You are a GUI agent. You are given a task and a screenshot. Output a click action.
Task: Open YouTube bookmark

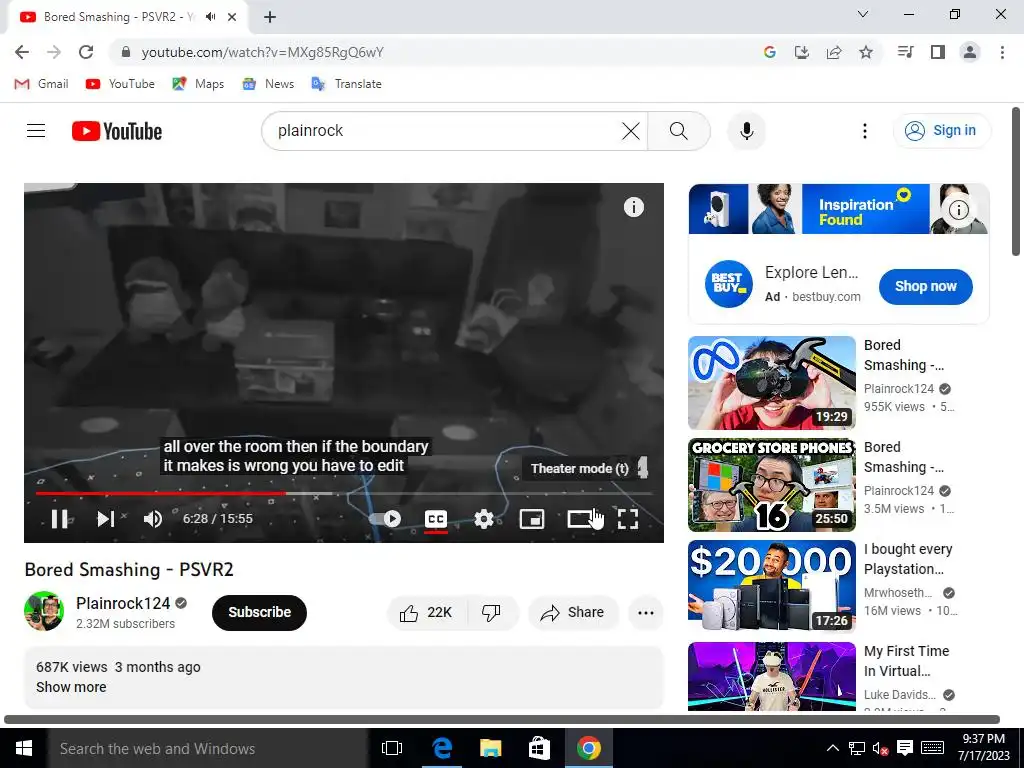[x=120, y=84]
